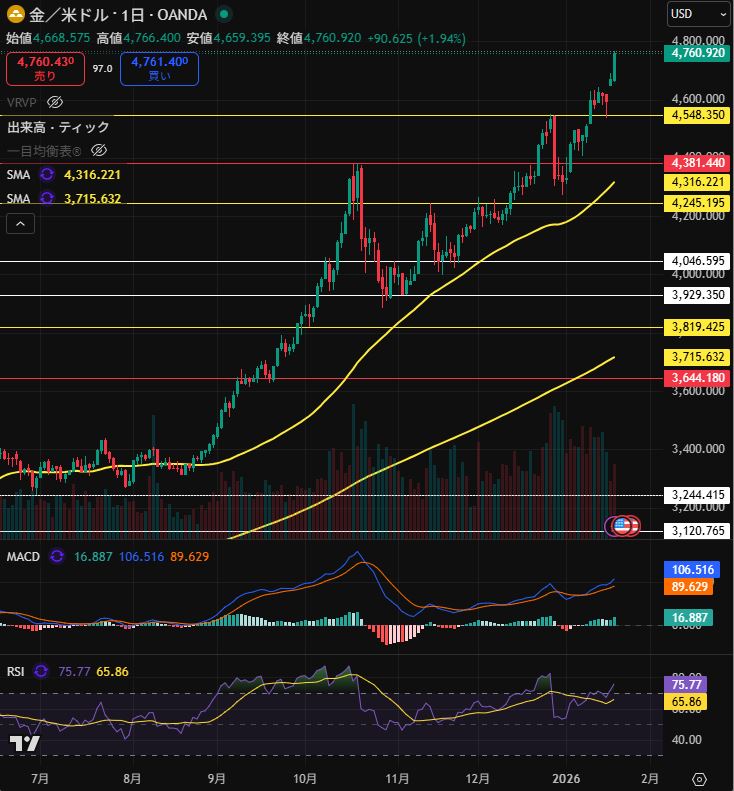Screen dimensions: 734x791
Task: Open the USD currency dropdown
Action: pyautogui.click(x=699, y=14)
